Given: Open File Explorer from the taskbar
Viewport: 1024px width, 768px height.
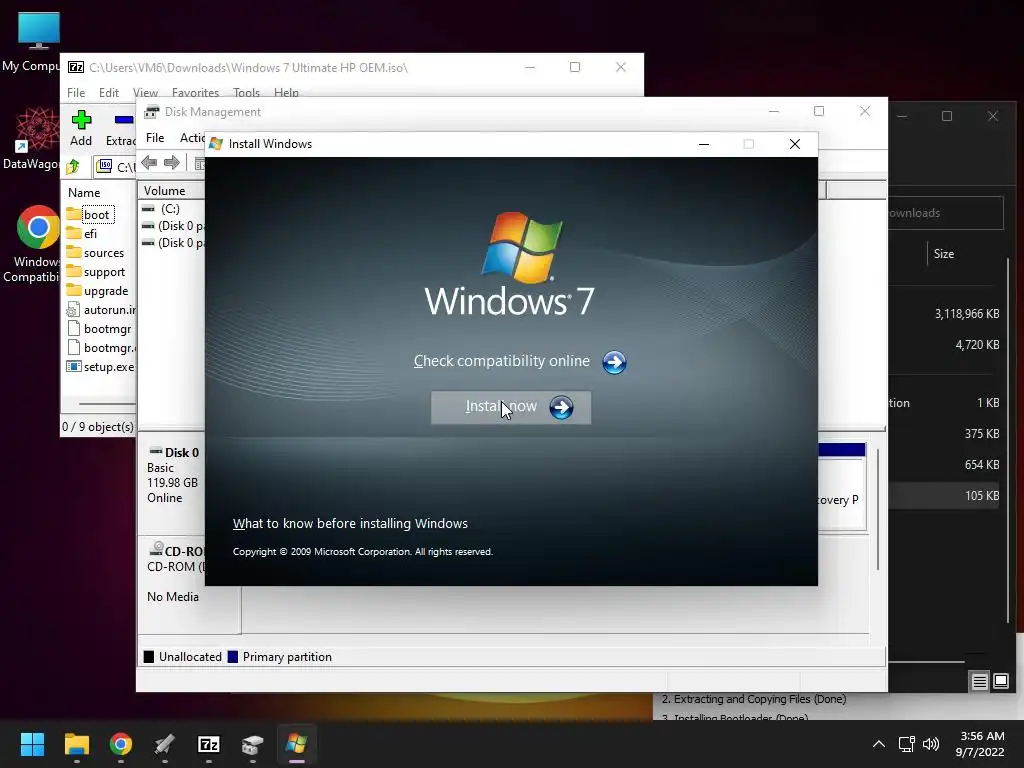Looking at the screenshot, I should 76,744.
